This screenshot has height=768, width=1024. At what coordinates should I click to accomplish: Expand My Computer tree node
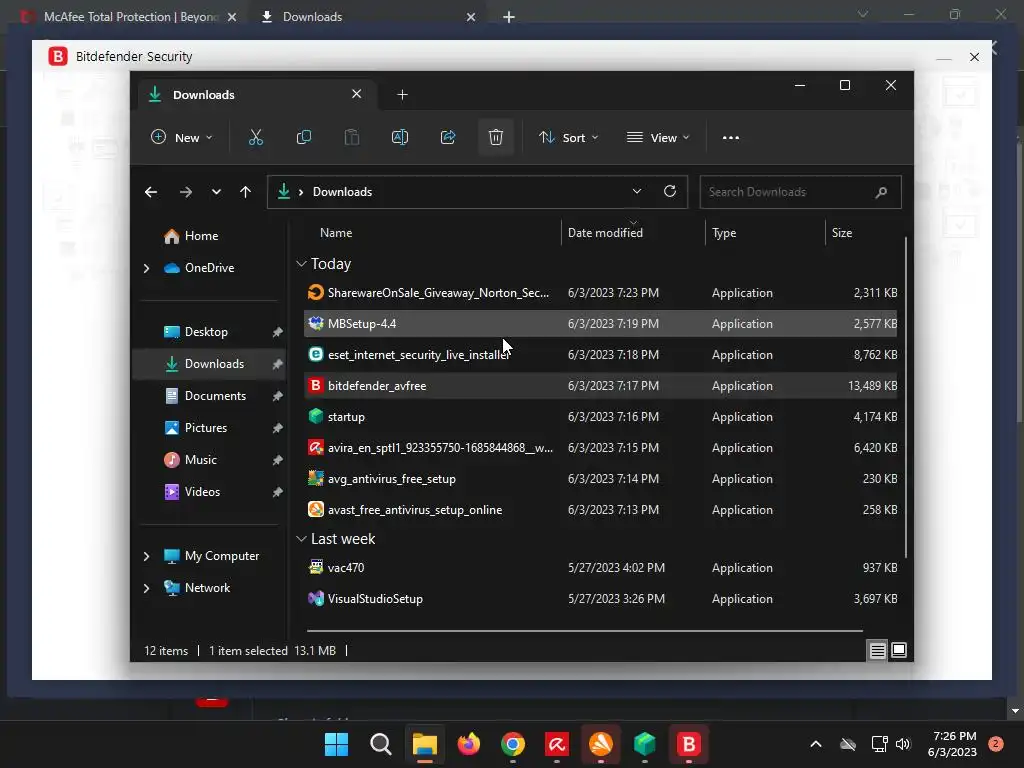pyautogui.click(x=146, y=556)
